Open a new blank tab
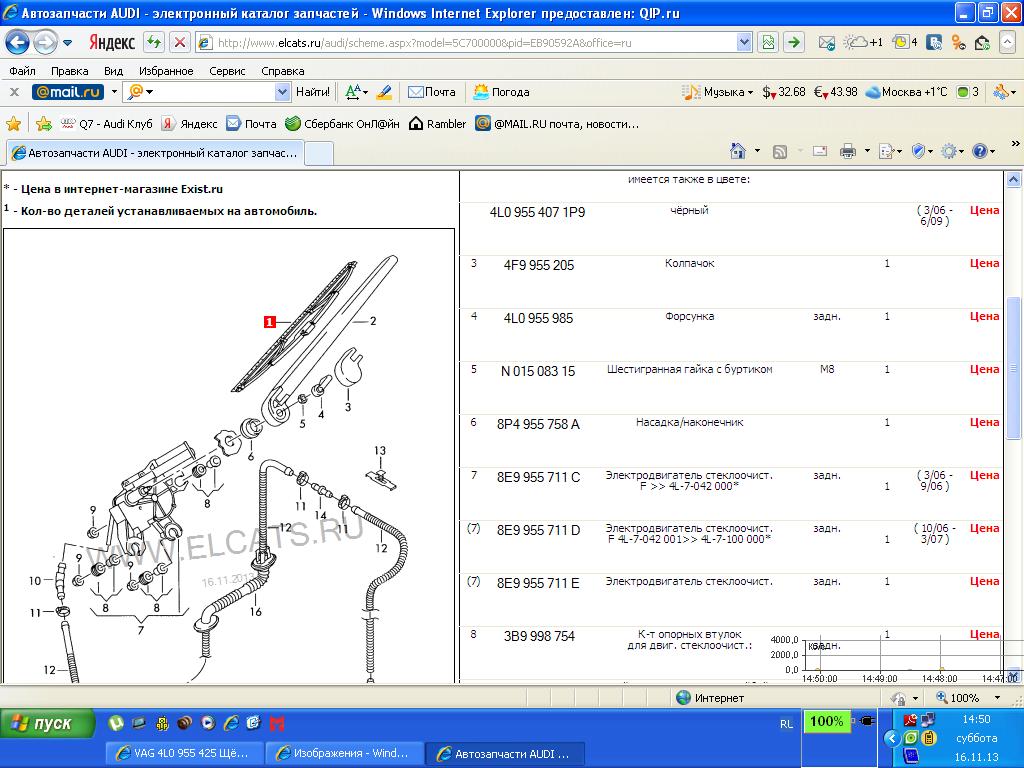The width and height of the screenshot is (1024, 768). [319, 153]
